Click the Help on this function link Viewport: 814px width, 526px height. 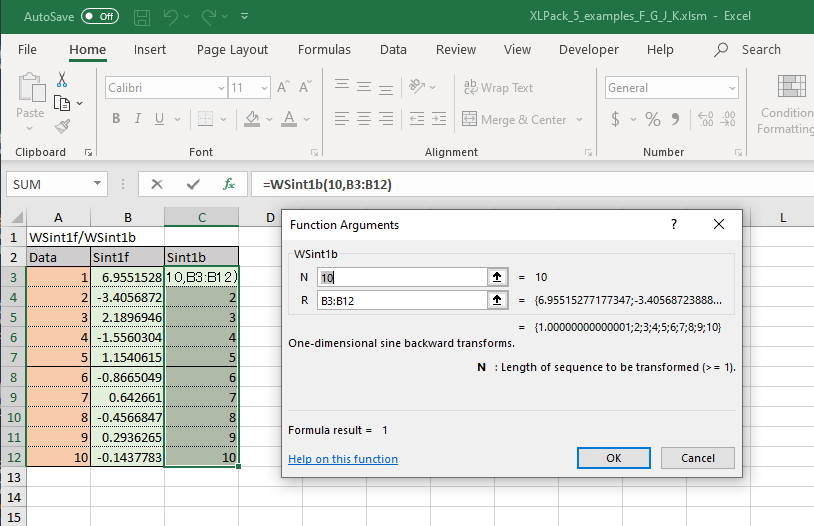point(343,459)
